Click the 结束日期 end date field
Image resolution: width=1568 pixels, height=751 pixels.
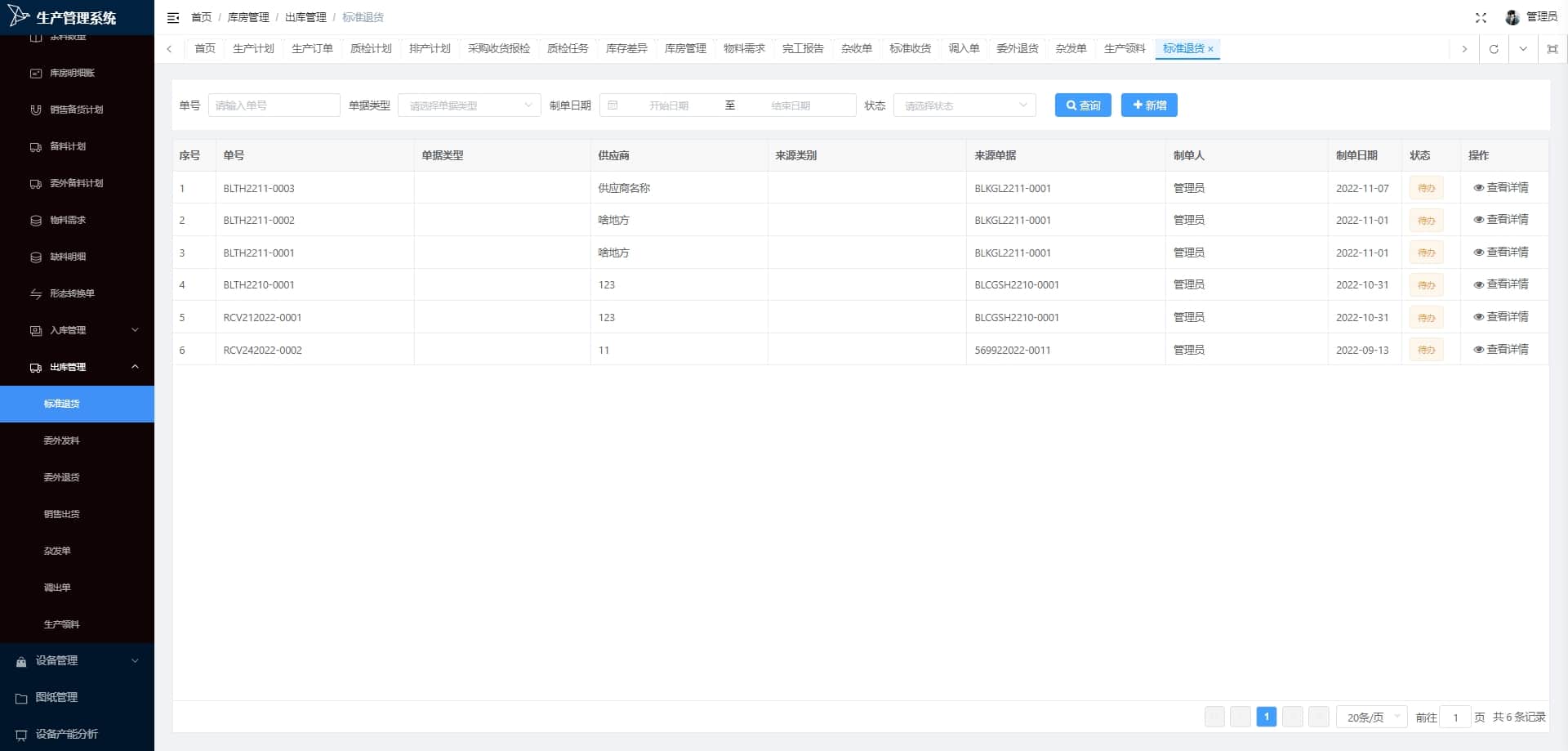pos(791,105)
